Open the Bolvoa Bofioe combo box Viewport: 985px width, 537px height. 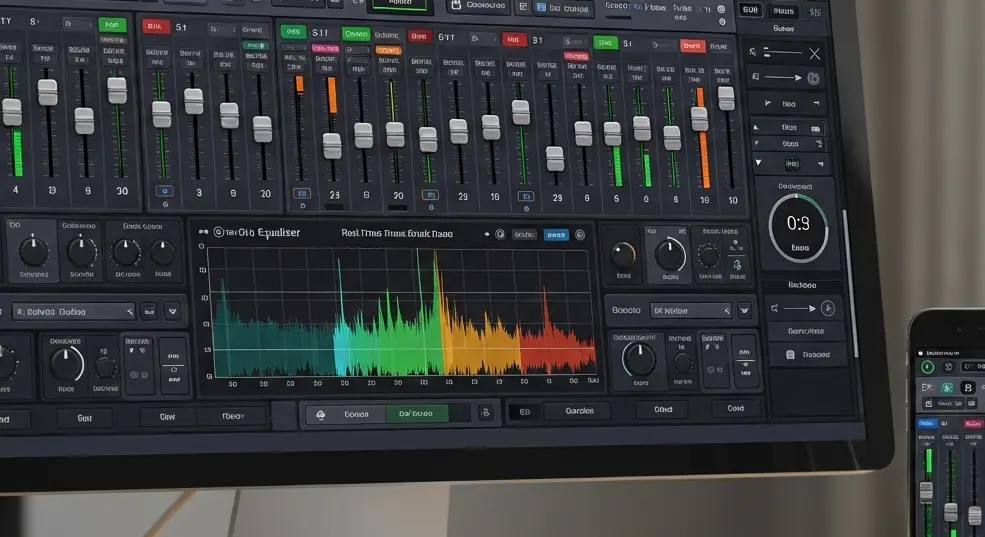pyautogui.click(x=73, y=312)
